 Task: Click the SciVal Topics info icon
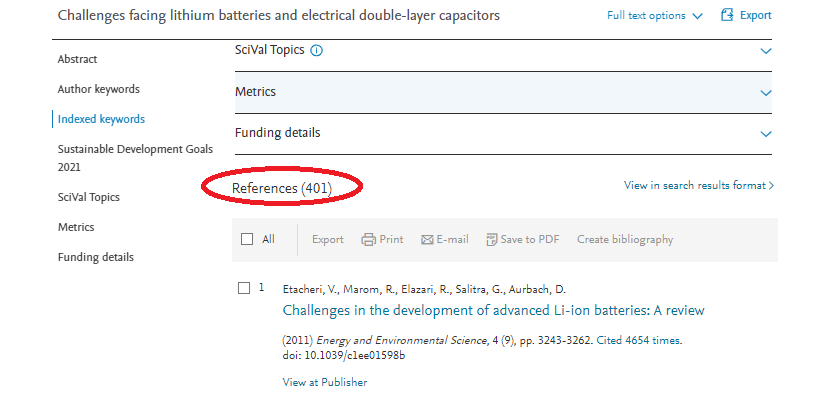tap(316, 50)
